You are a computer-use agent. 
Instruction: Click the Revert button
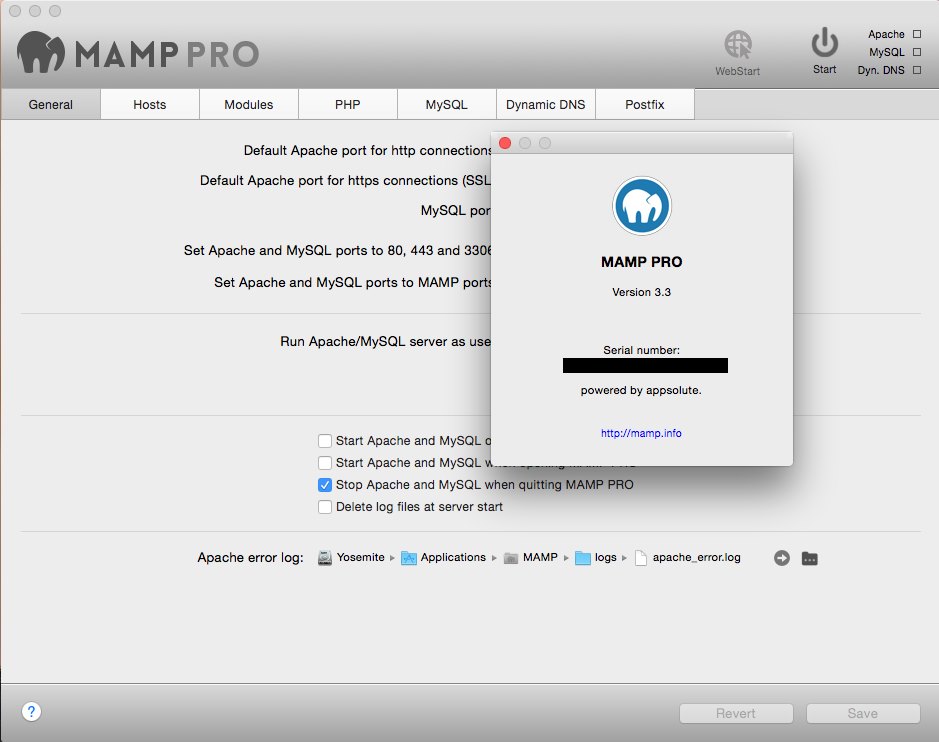(x=736, y=713)
